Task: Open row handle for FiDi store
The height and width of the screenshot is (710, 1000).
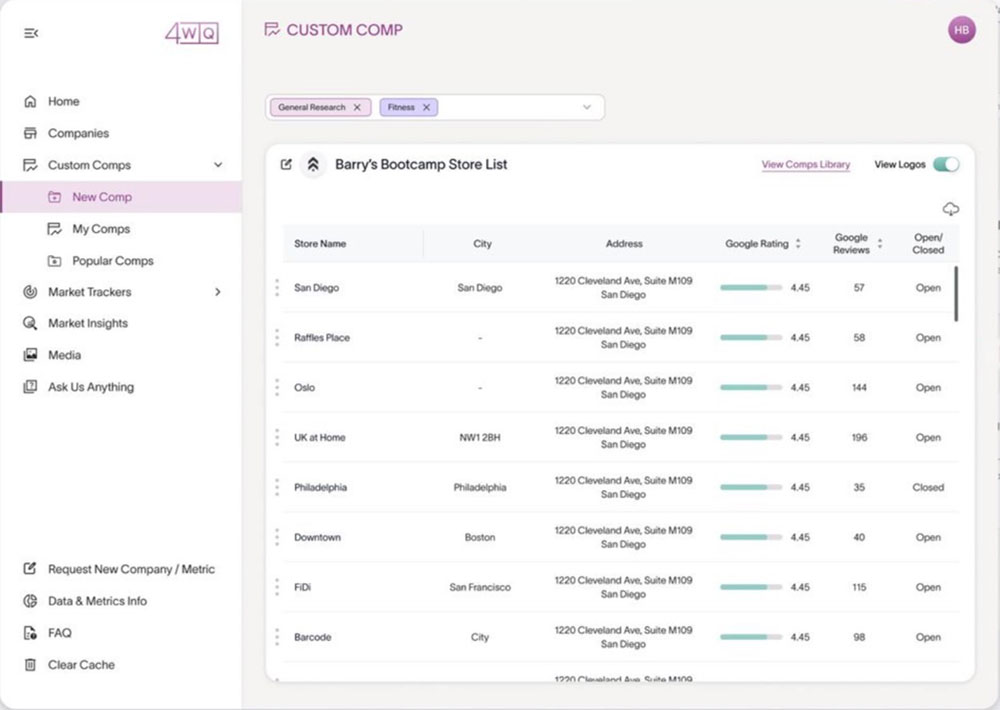Action: pyautogui.click(x=277, y=587)
